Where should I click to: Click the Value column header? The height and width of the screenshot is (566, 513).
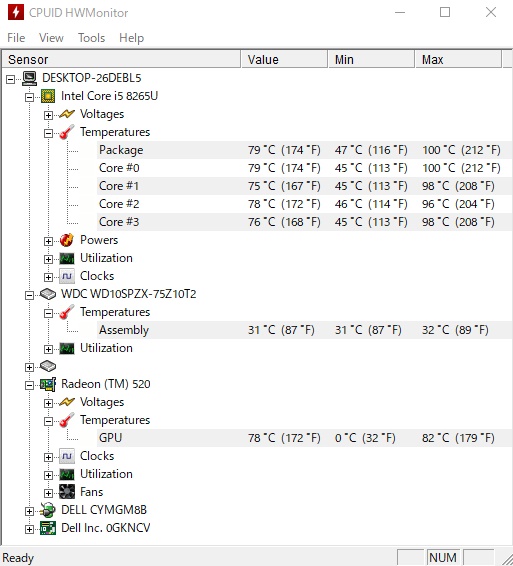click(284, 60)
